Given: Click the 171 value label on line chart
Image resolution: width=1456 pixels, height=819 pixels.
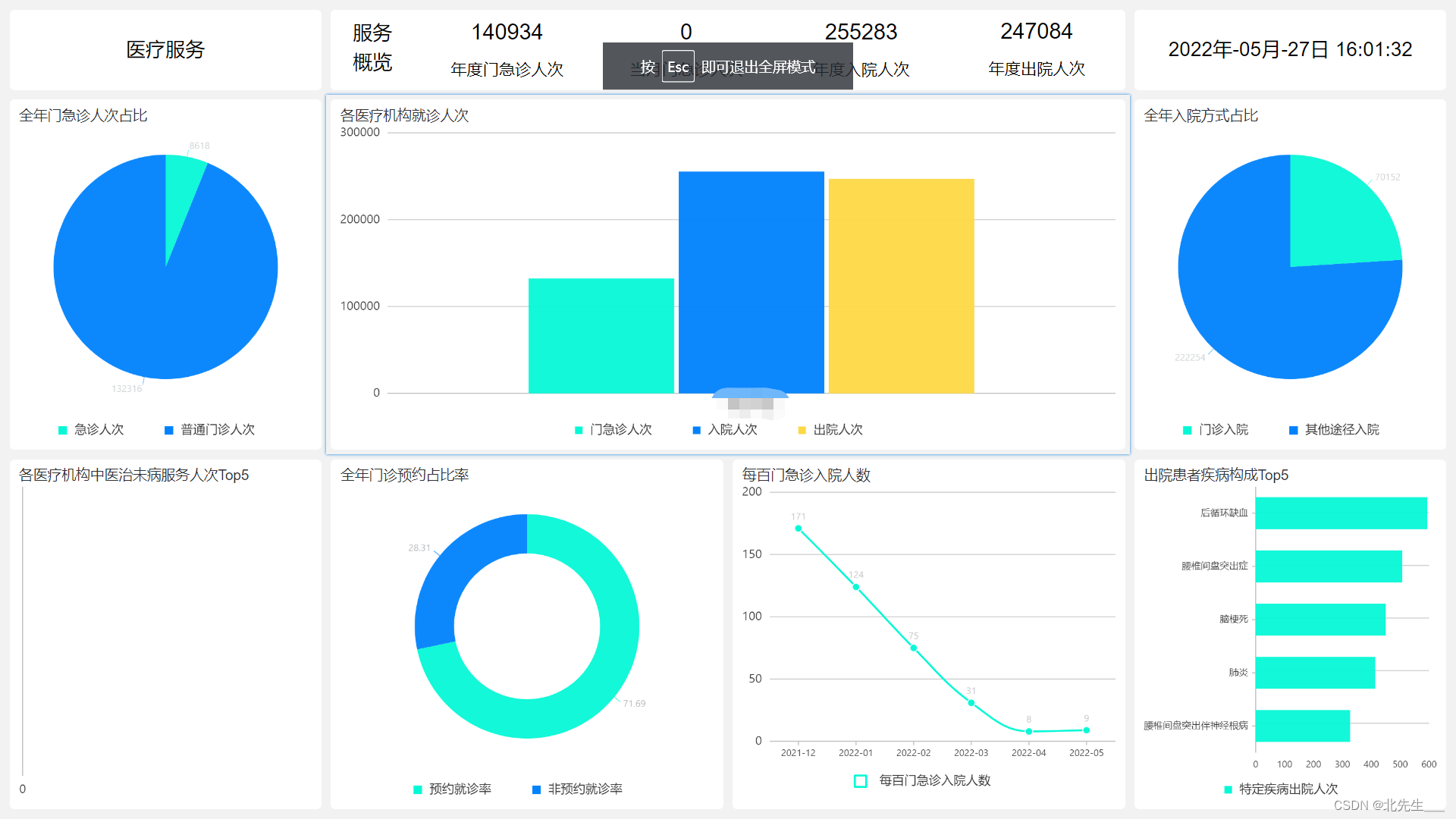Looking at the screenshot, I should click(799, 516).
